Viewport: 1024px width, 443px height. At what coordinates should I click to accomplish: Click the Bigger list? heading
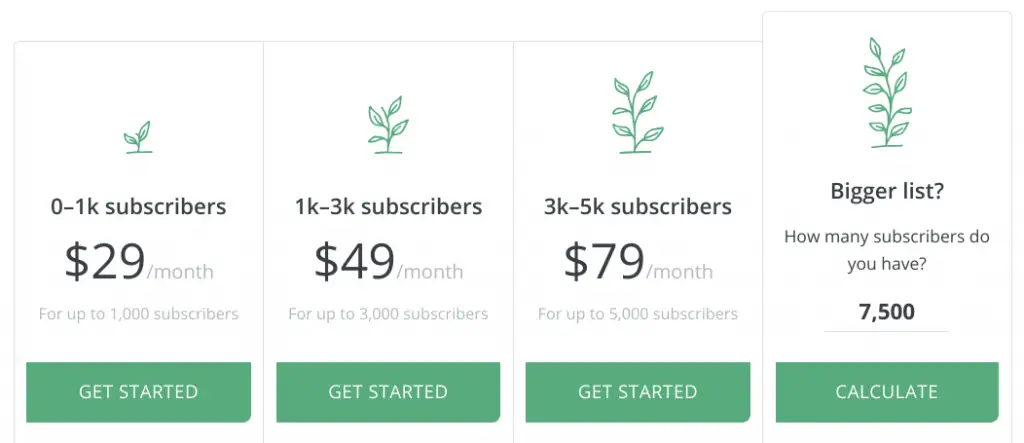887,191
